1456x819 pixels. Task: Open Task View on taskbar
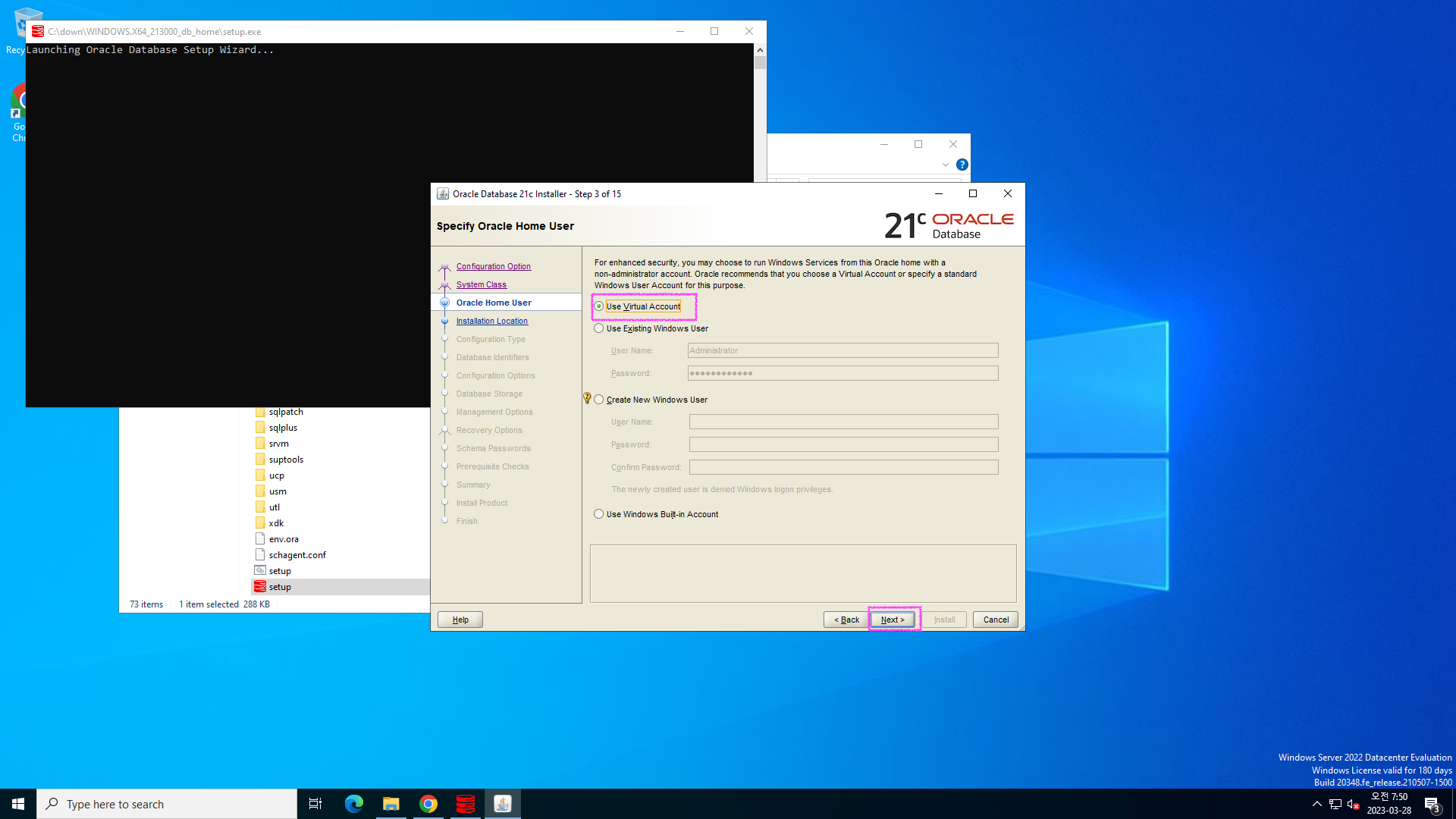pyautogui.click(x=315, y=804)
